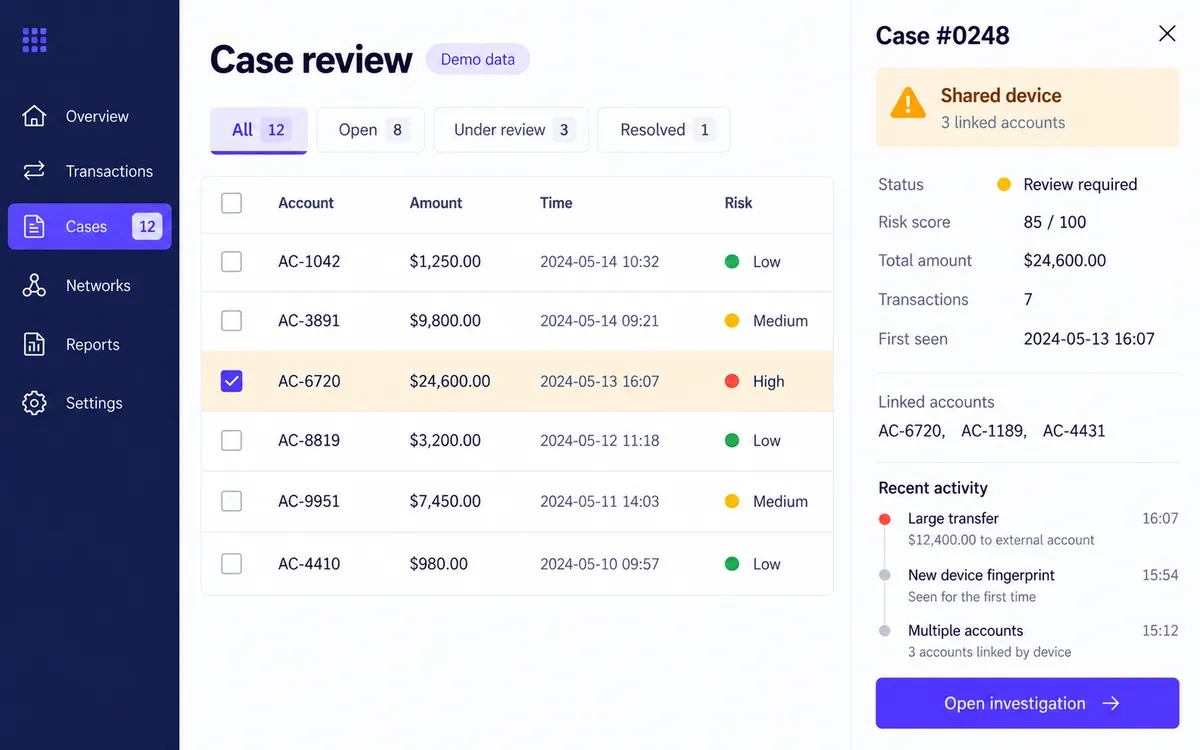The image size is (1200, 750).
Task: Click the app grid logo icon
Action: click(35, 40)
